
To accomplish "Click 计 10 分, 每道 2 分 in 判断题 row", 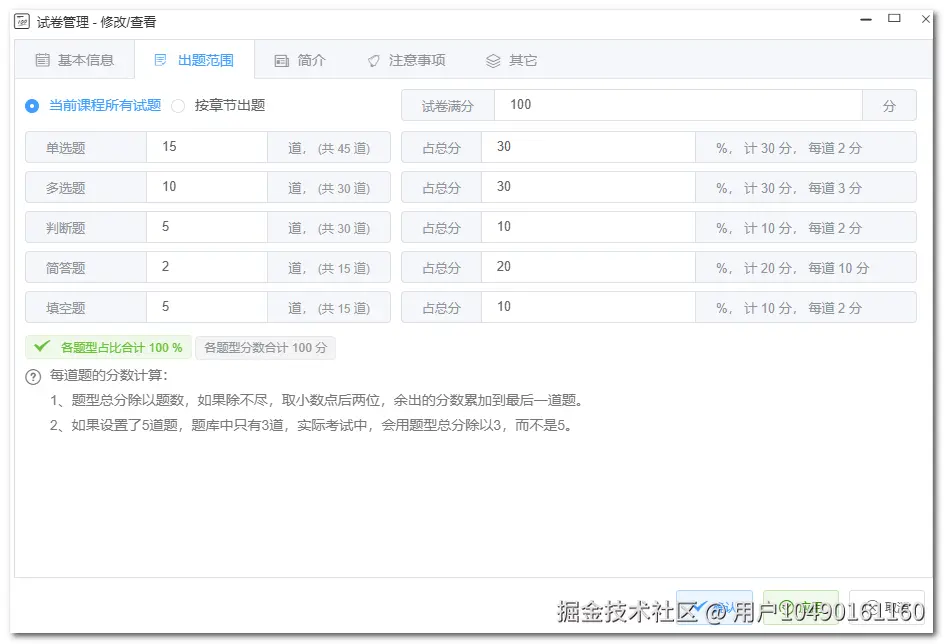I will click(x=803, y=228).
